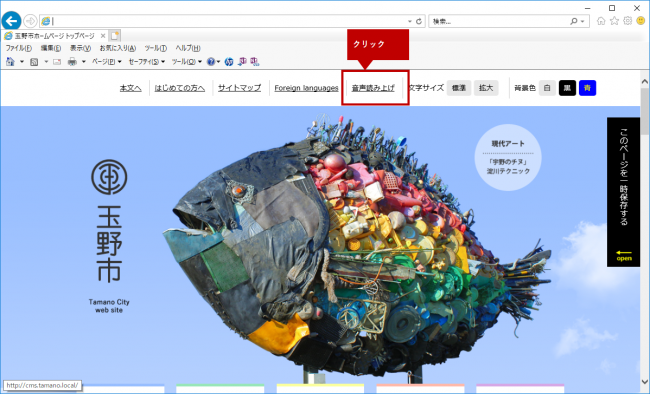Open the Tools gear icon
Screen dimensions: 650x394
(628, 21)
